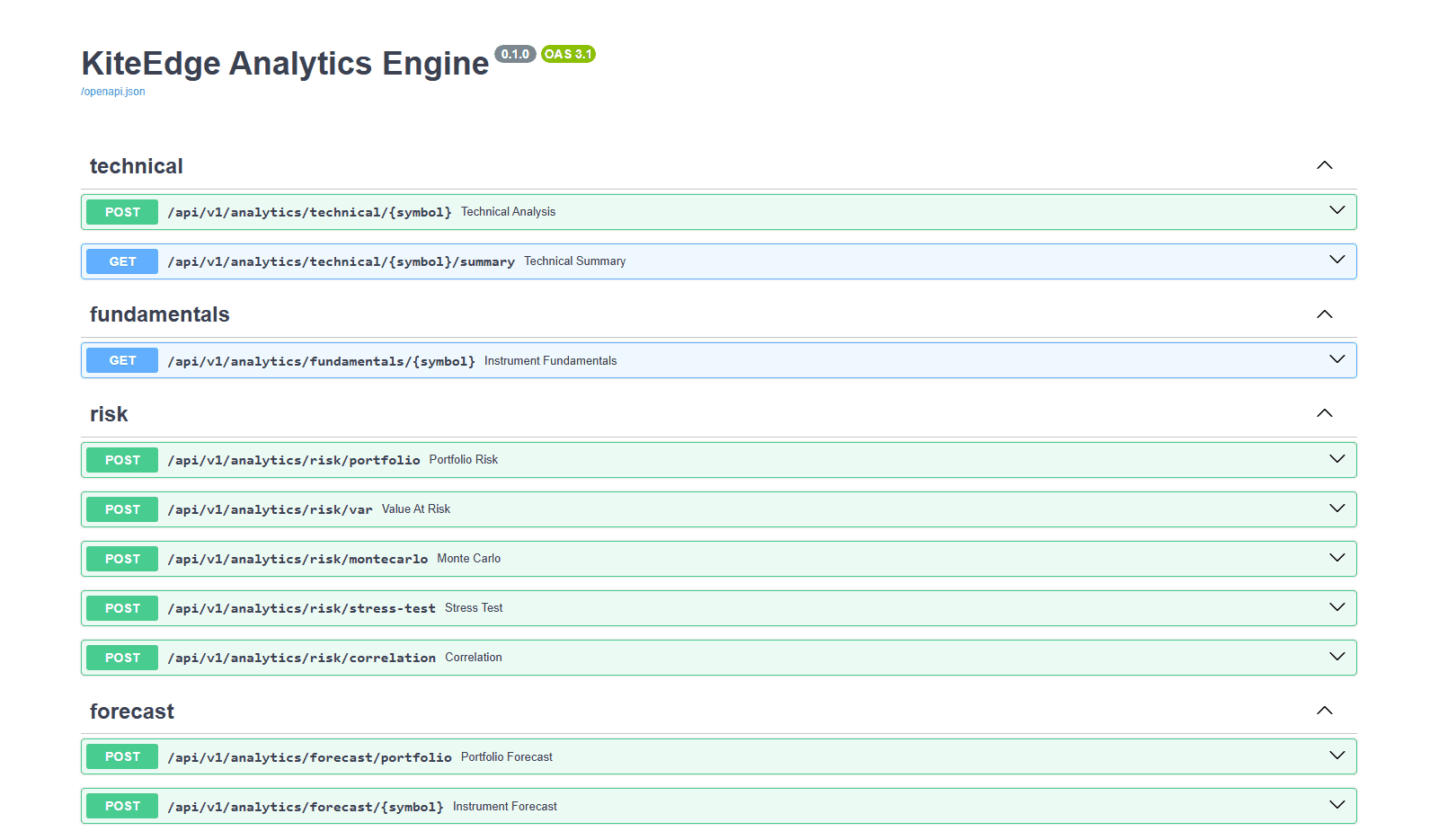The image size is (1438, 840).
Task: Click the 'Portfolio Risk' description text
Action: (464, 460)
